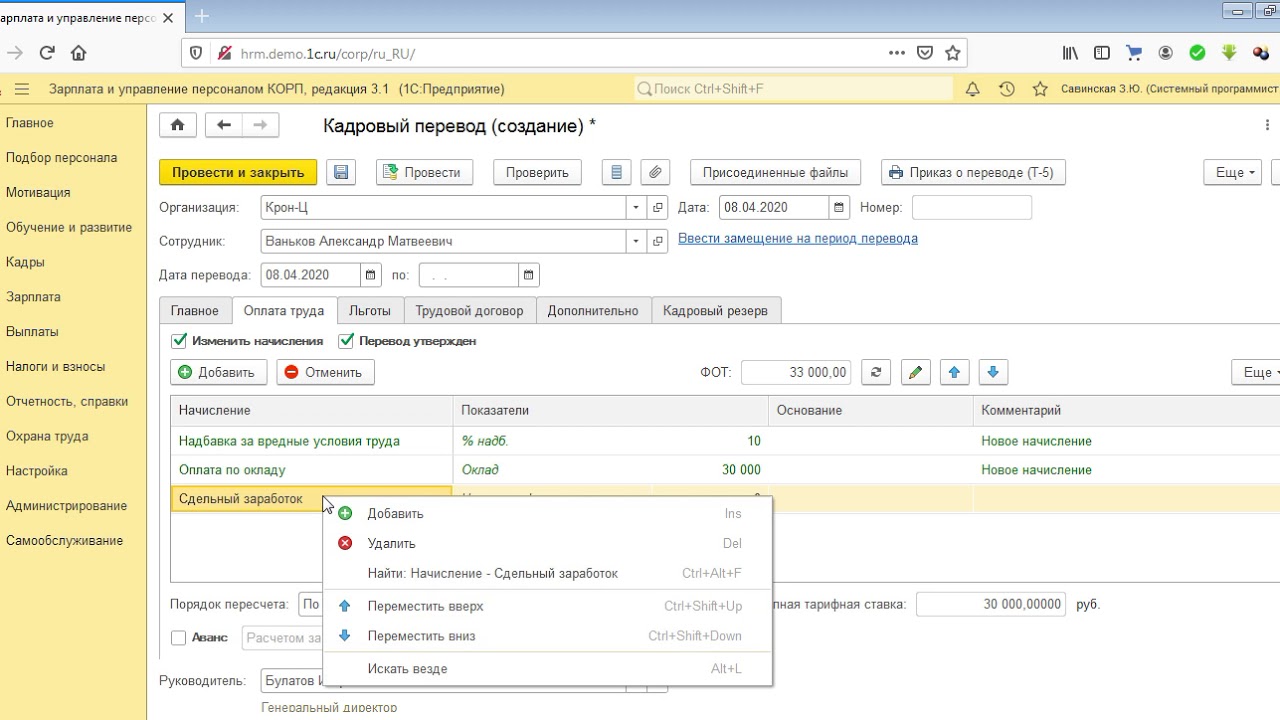Print Приказ о переводе (Т-5)

click(973, 172)
